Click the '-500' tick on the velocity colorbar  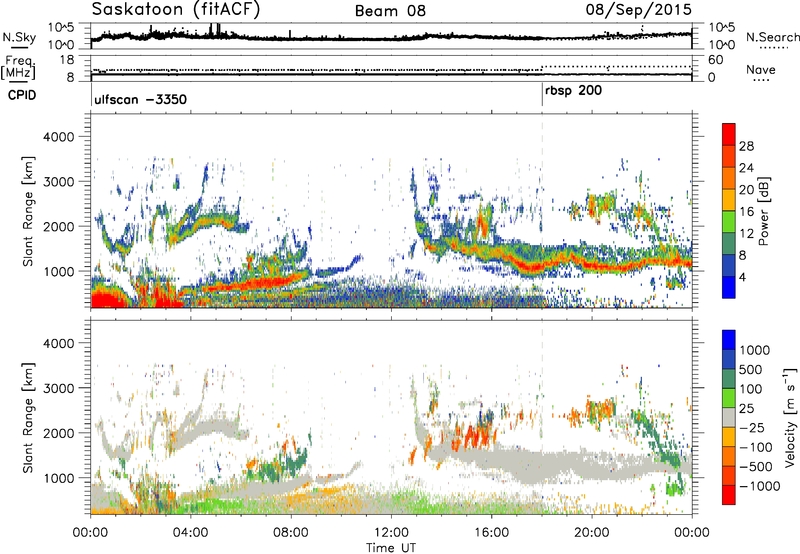(756, 466)
